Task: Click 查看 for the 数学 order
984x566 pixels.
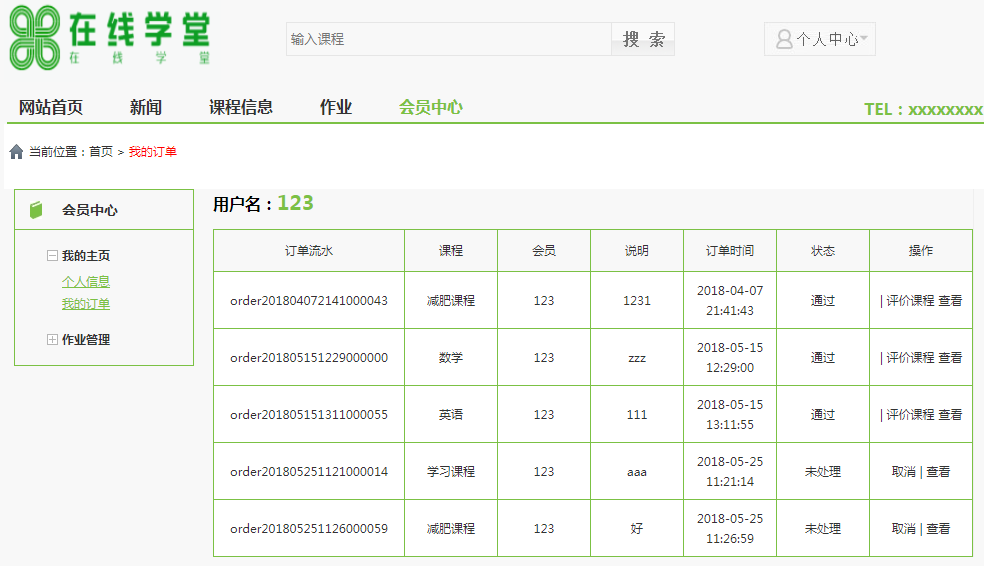Action: pyautogui.click(x=950, y=358)
